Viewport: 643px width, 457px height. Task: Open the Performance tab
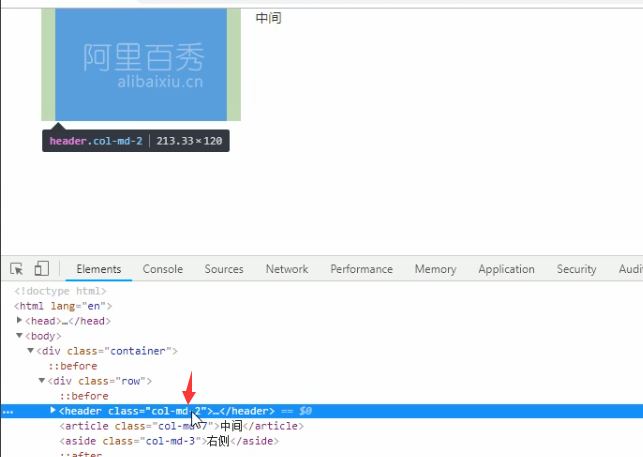362,269
